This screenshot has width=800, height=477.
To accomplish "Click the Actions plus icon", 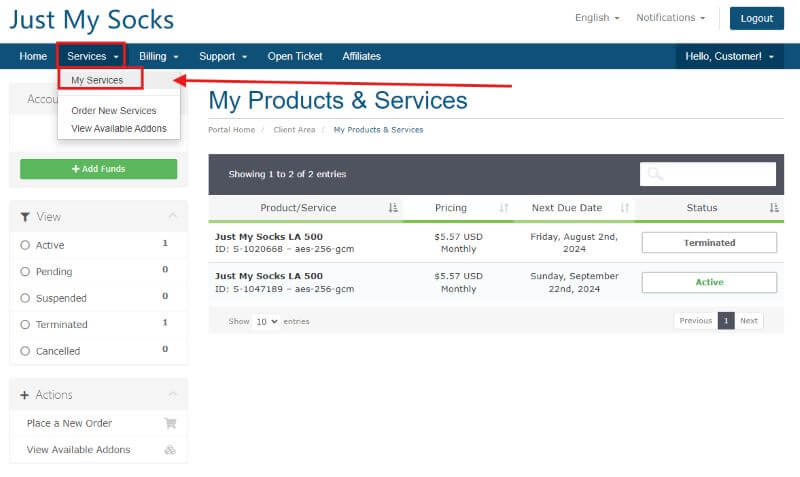I will pyautogui.click(x=24, y=395).
